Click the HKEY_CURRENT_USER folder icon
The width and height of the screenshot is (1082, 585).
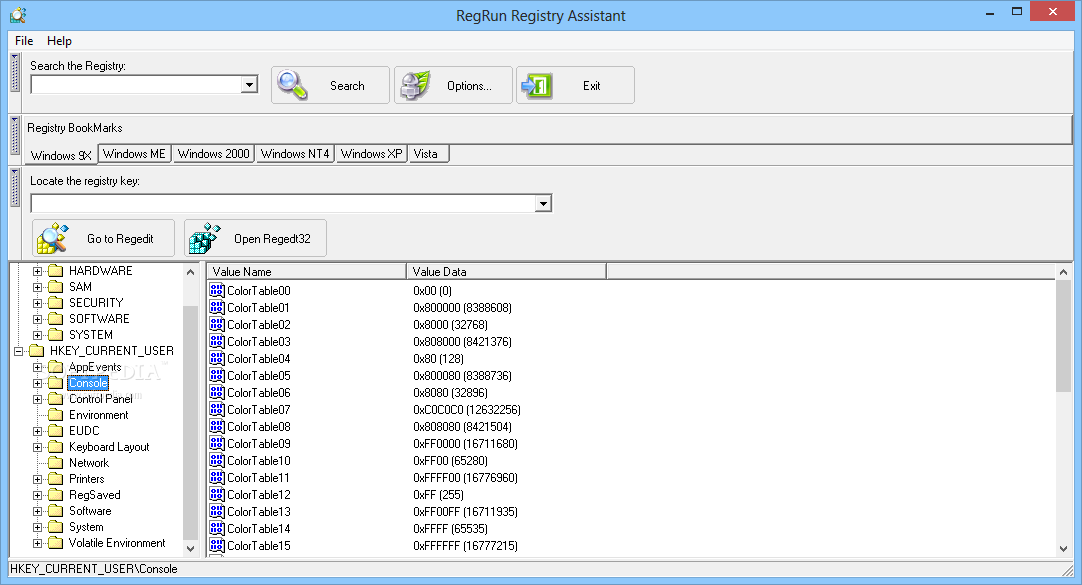tap(37, 351)
